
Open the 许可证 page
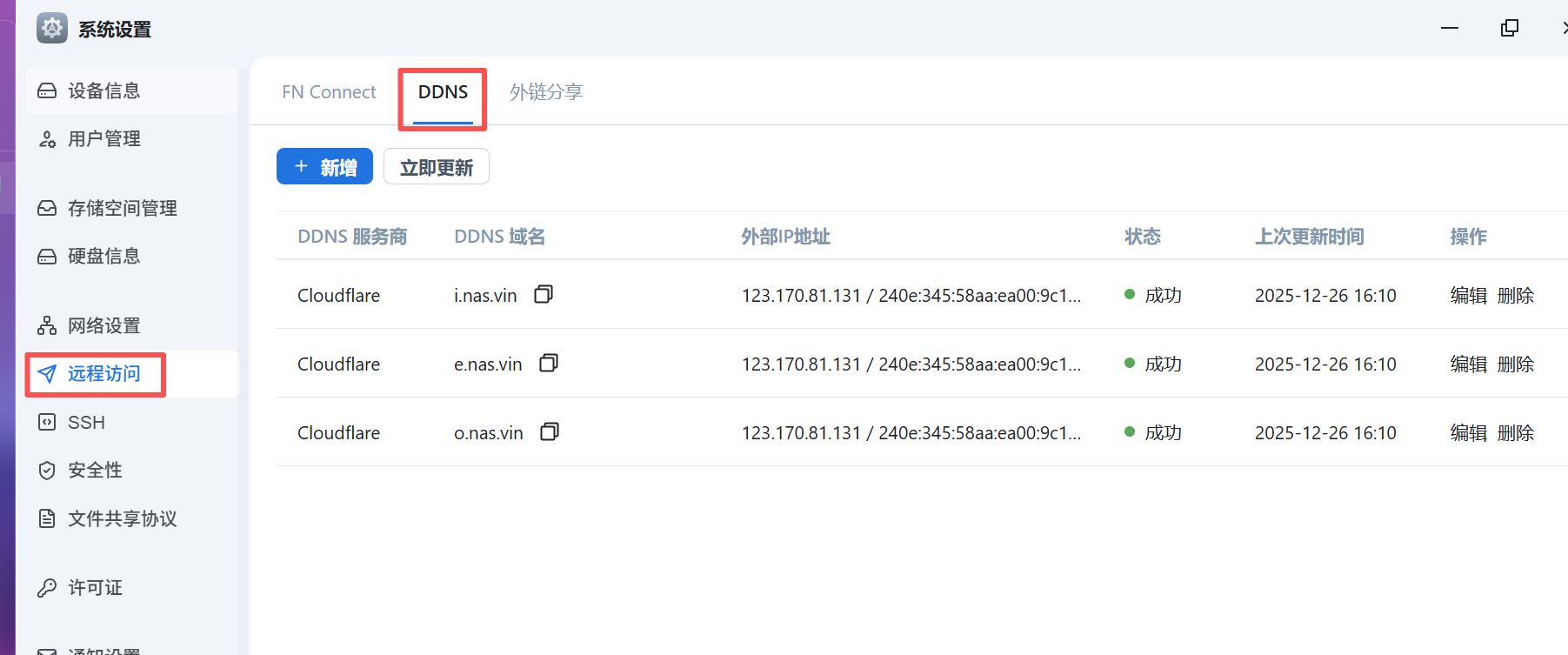point(132,588)
